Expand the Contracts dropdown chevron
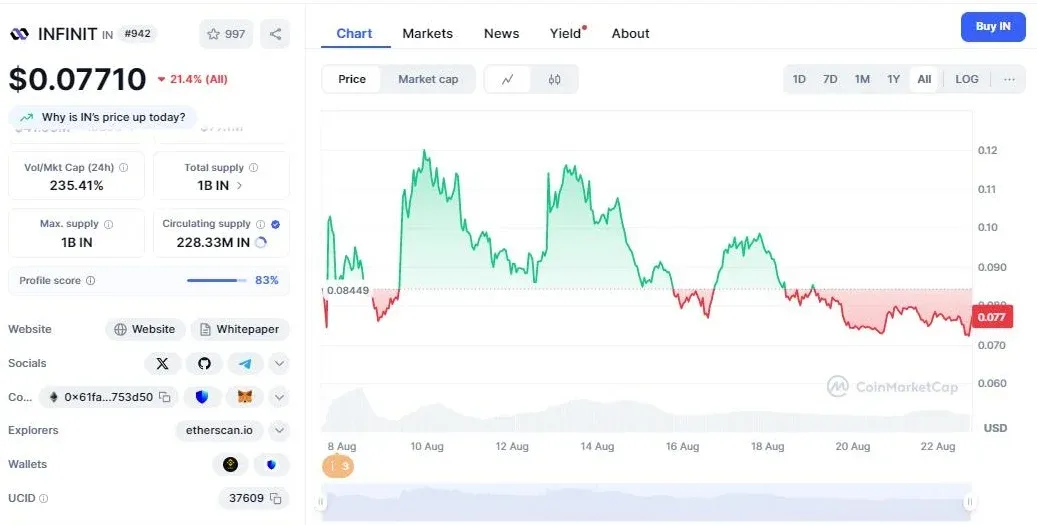The height and width of the screenshot is (525, 1037). point(279,397)
